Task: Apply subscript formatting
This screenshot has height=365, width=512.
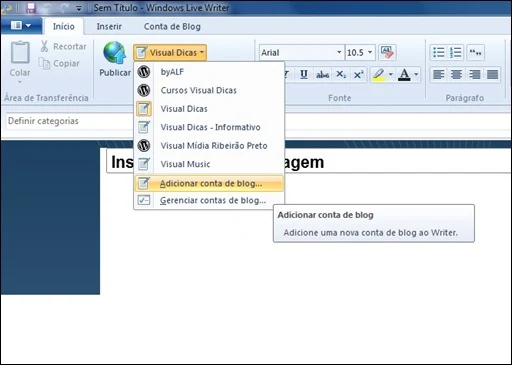Action: (x=341, y=74)
